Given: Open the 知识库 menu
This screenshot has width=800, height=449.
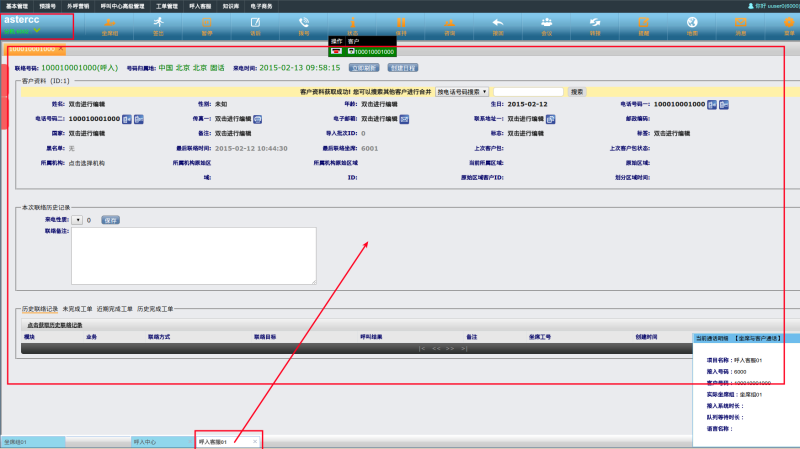Looking at the screenshot, I should 230,5.
